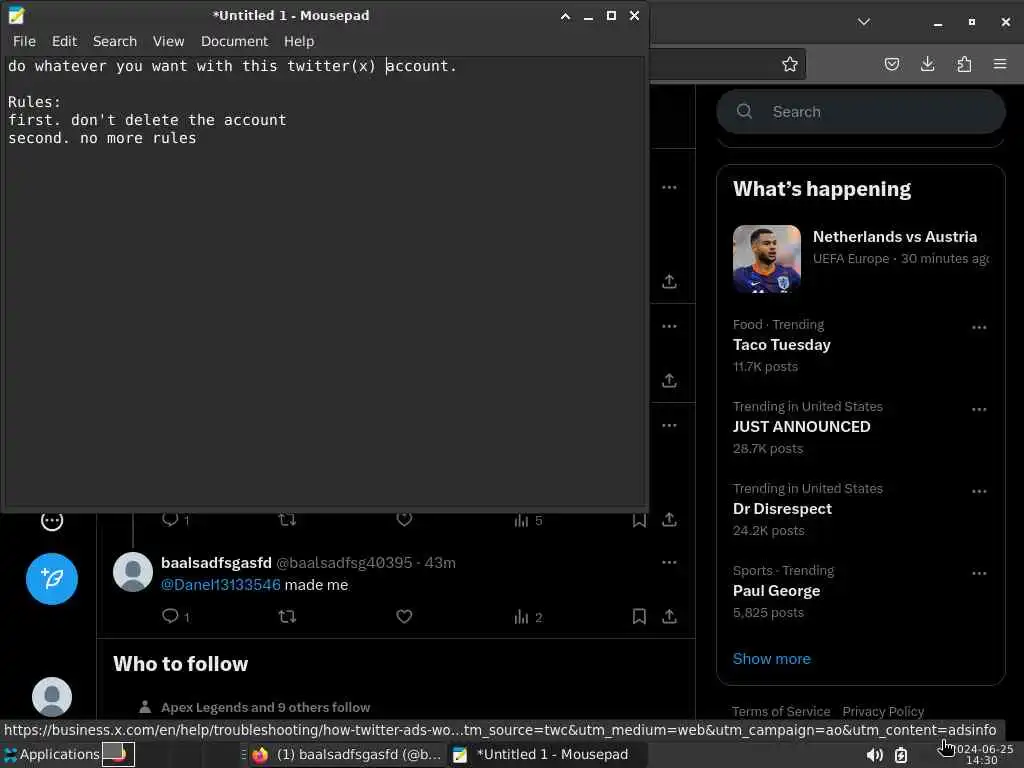Click the Mousepad app icon in title bar

tap(16, 15)
